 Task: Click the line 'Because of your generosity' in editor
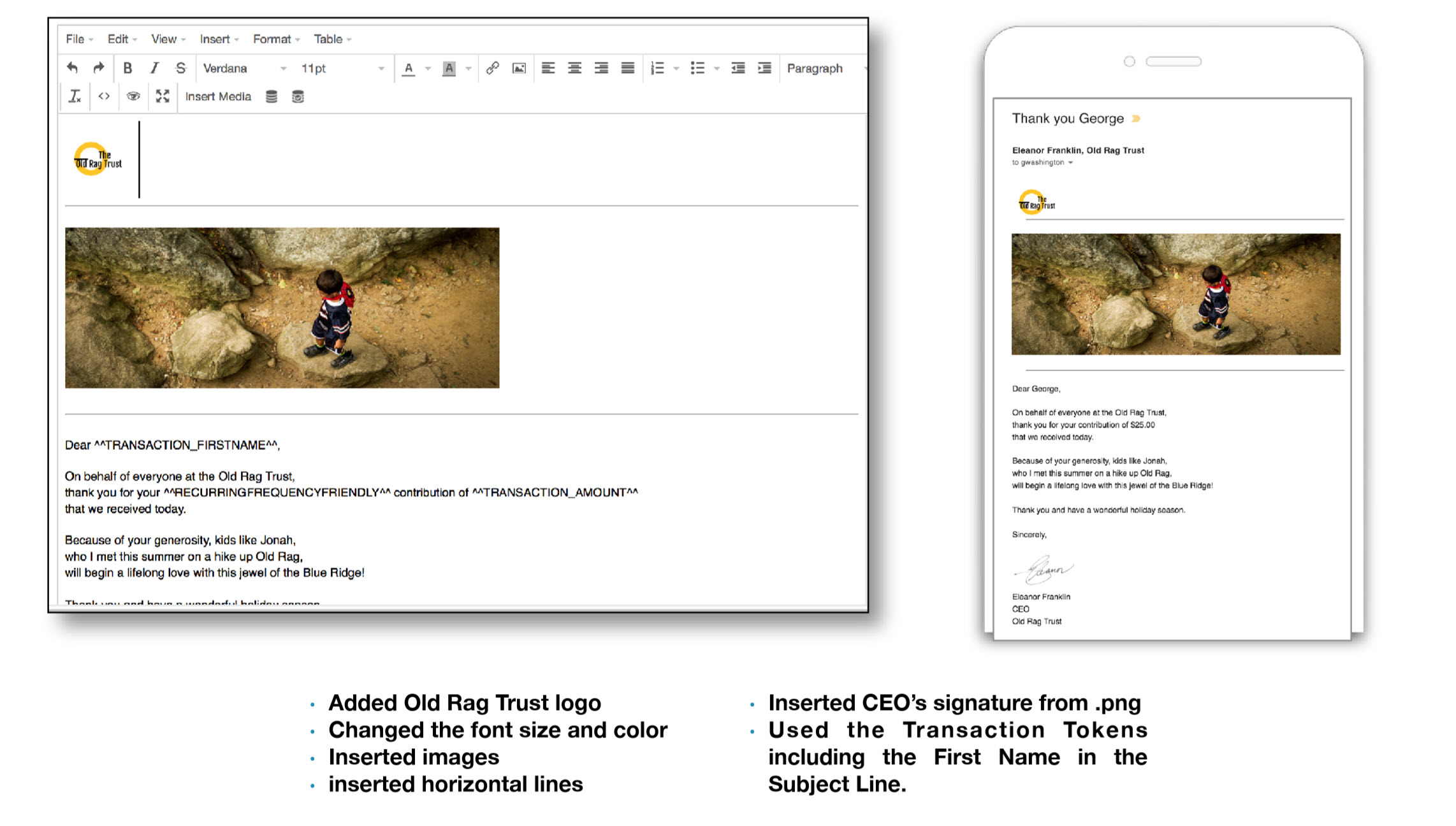click(180, 540)
